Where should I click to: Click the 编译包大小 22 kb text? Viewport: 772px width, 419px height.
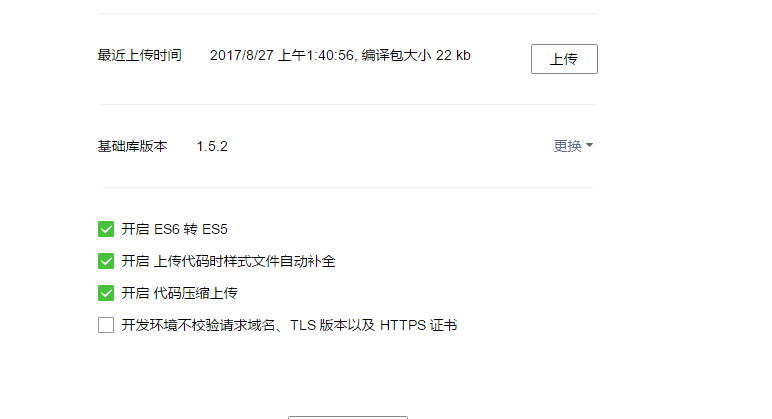416,55
